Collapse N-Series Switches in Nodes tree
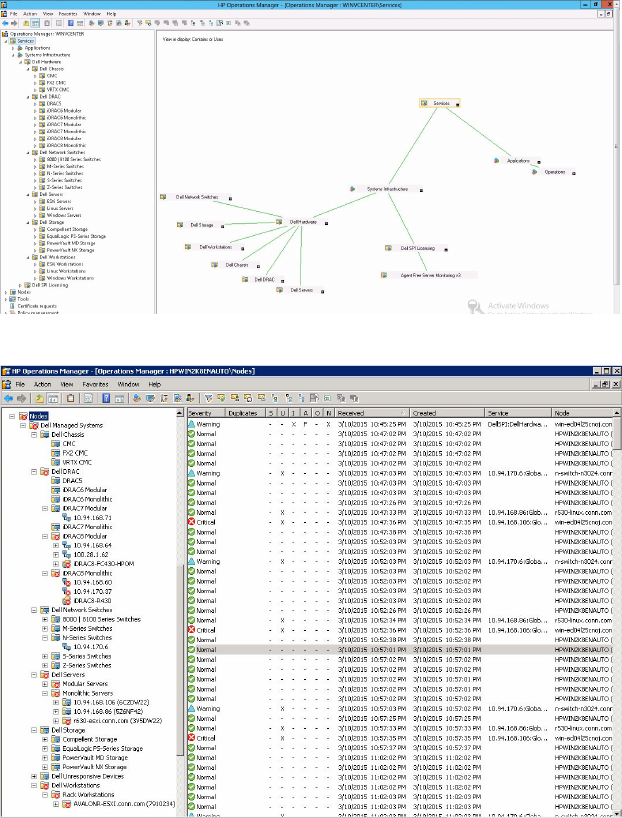 point(45,637)
